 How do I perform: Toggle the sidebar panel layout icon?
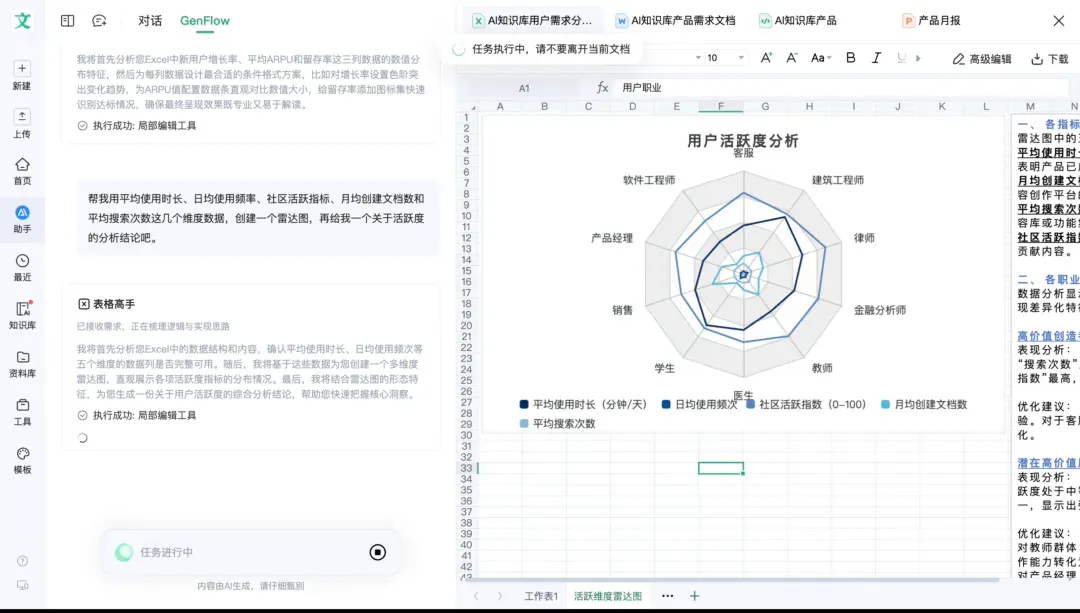point(68,21)
